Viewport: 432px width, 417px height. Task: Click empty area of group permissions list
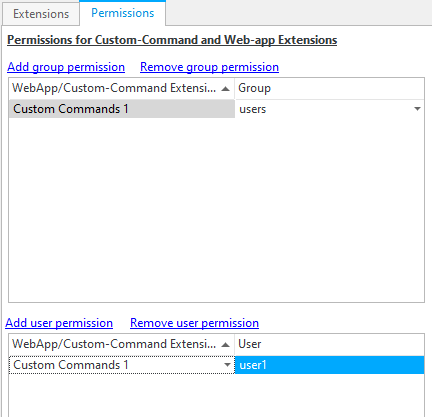click(x=216, y=210)
